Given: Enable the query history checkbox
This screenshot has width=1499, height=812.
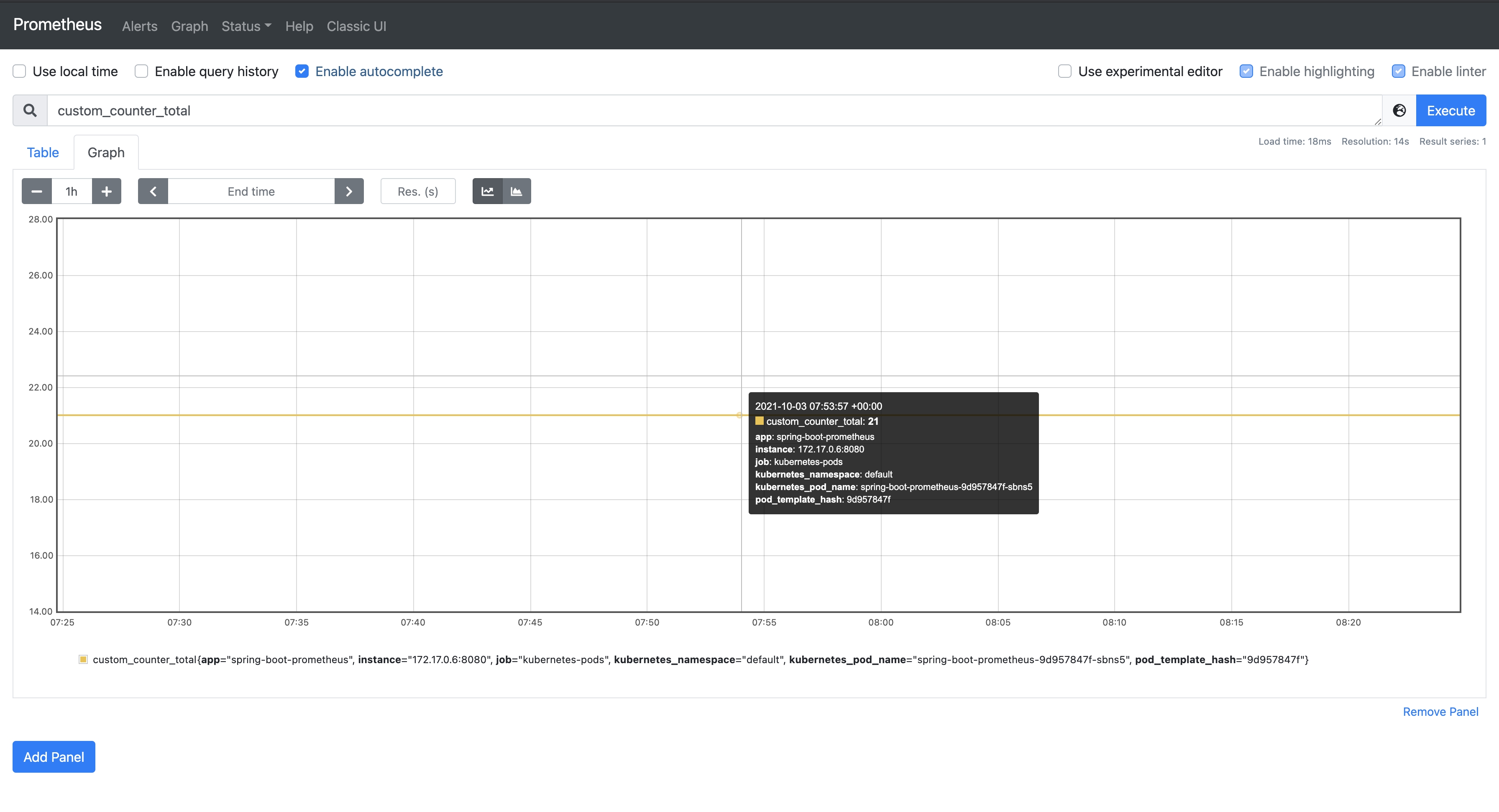Looking at the screenshot, I should pos(141,71).
